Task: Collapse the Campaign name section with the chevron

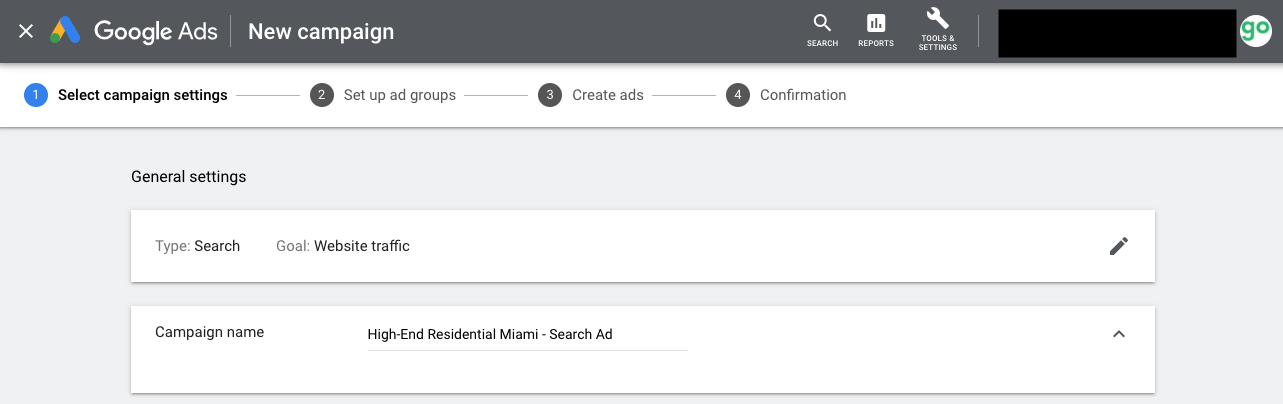Action: (1119, 334)
